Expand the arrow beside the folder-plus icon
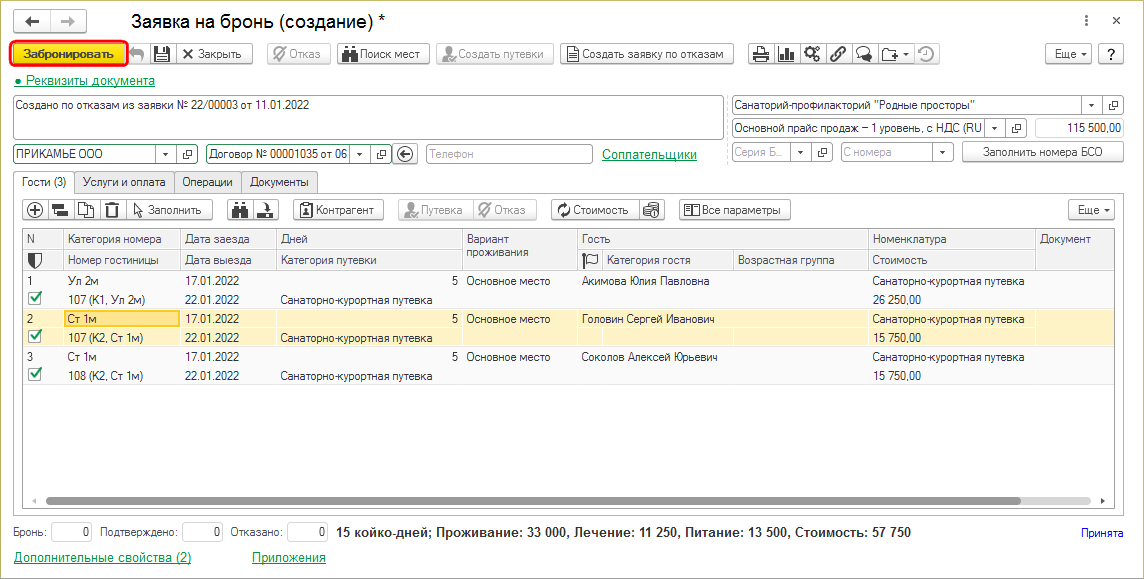The width and height of the screenshot is (1144, 579). coord(906,54)
